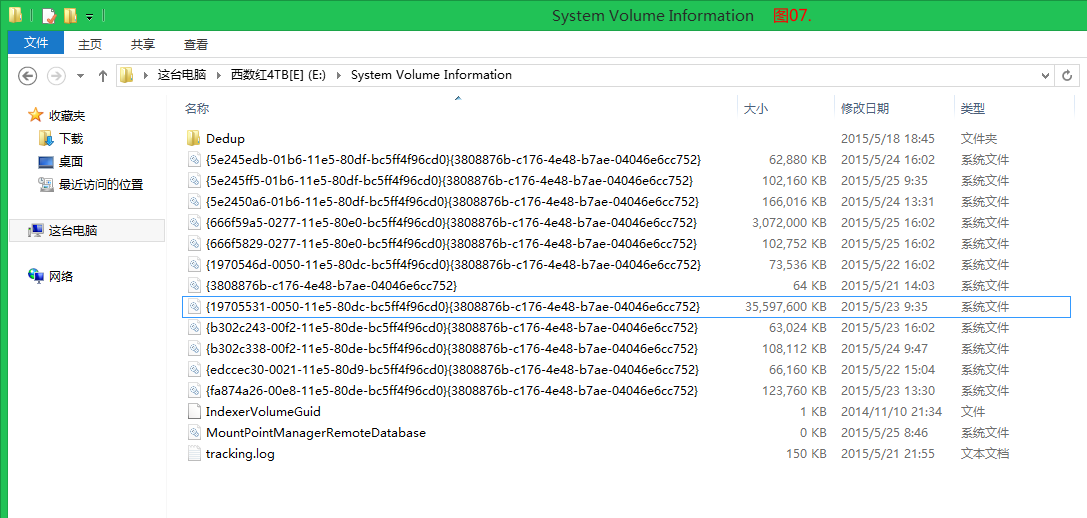Refresh the current folder view
This screenshot has height=518, width=1087.
pos(1068,75)
